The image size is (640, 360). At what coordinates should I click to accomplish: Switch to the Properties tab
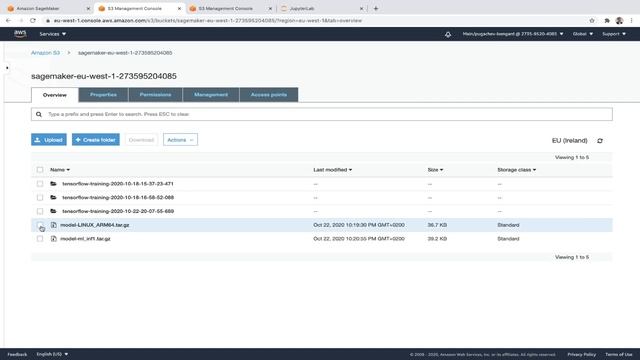103,95
